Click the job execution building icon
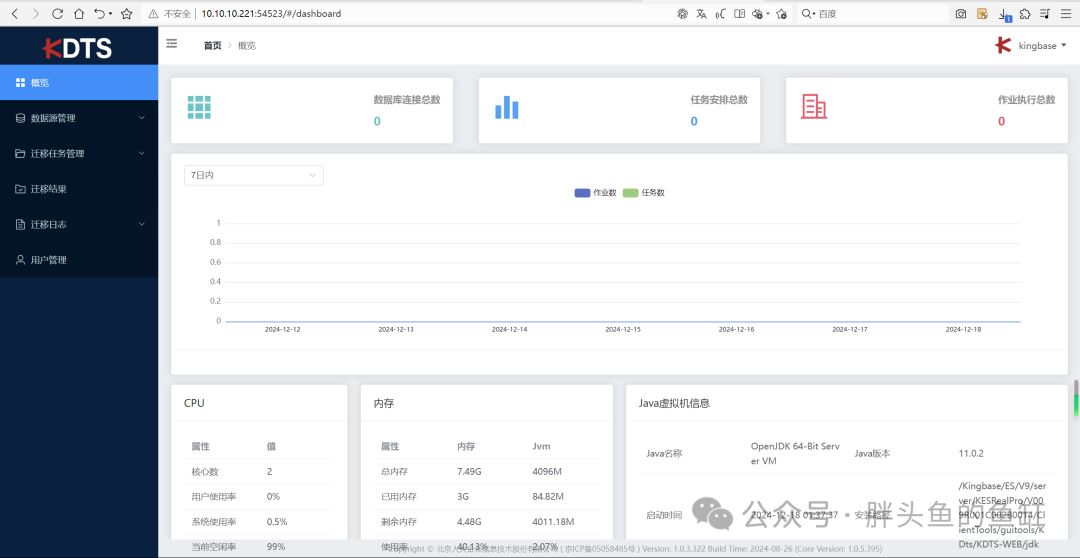This screenshot has height=558, width=1080. [x=814, y=107]
